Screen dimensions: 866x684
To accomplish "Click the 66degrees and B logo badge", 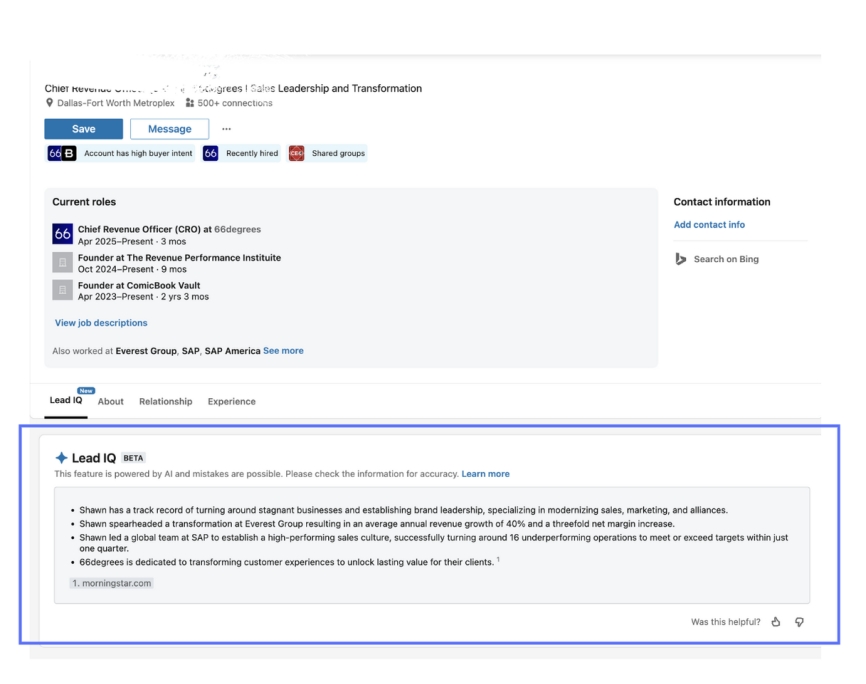I will [62, 153].
